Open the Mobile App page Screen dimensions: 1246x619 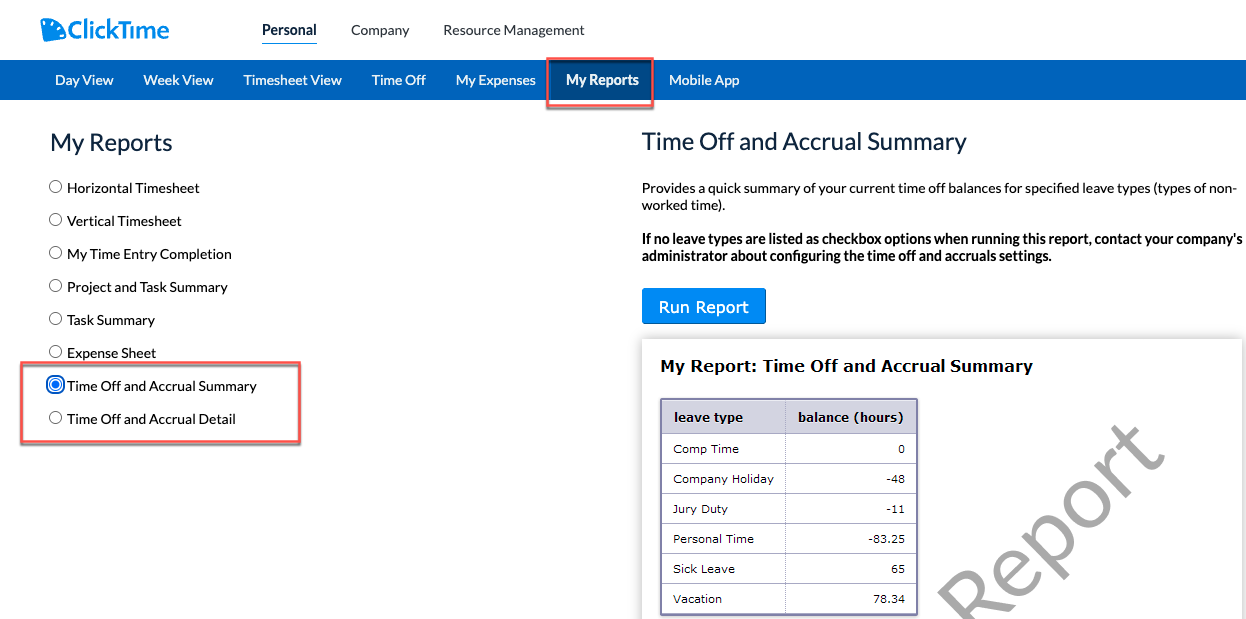(704, 80)
